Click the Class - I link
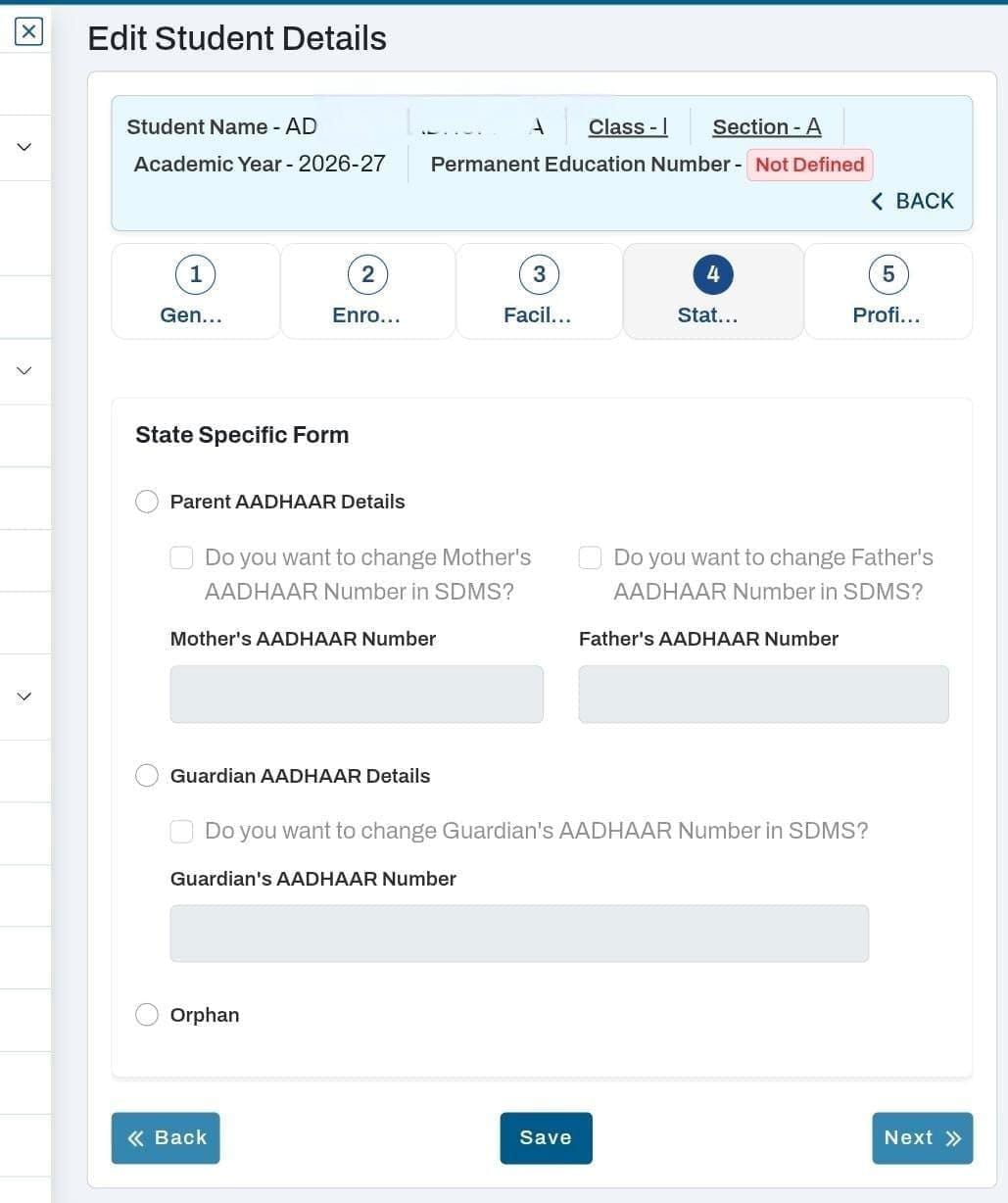The image size is (1008, 1203). [x=628, y=127]
